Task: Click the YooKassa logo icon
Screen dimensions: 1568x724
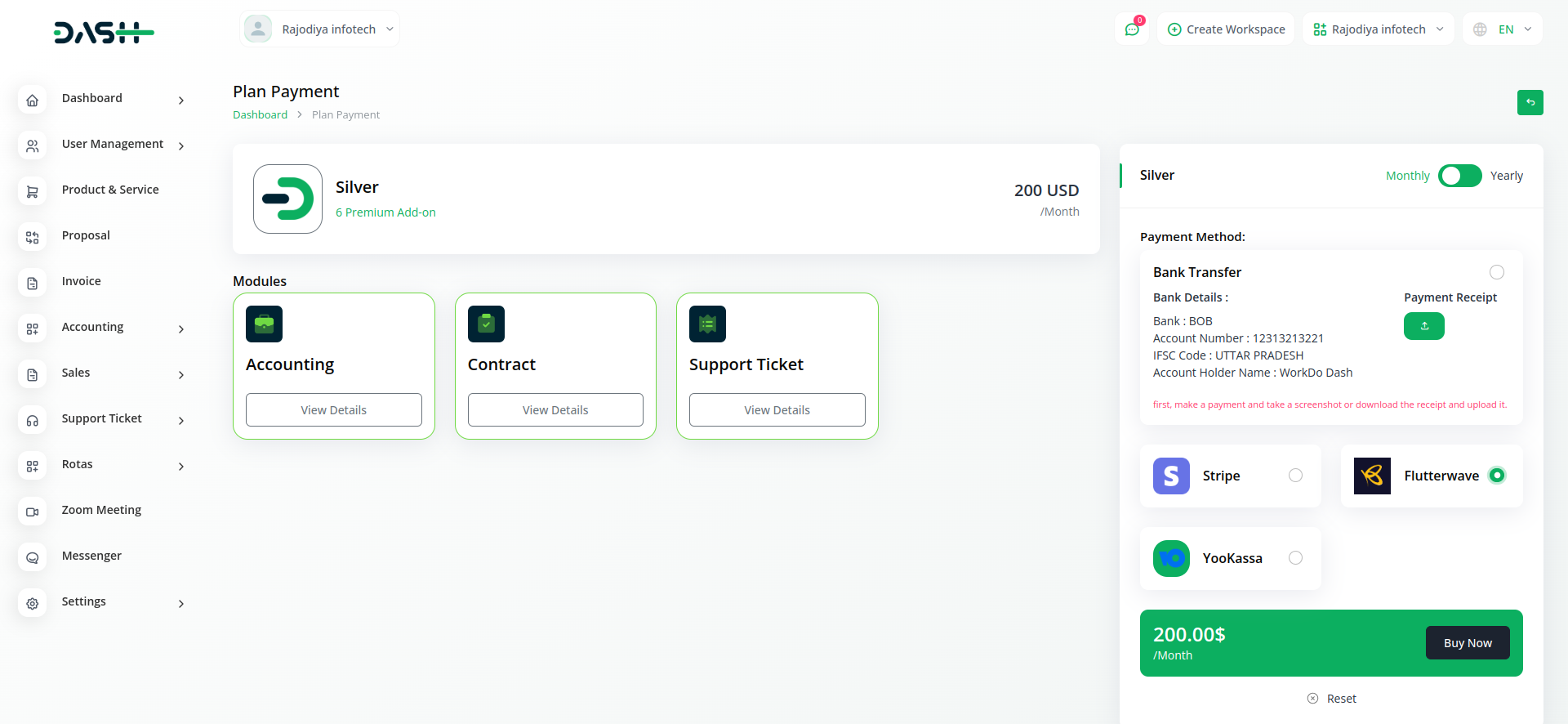Action: [1171, 558]
